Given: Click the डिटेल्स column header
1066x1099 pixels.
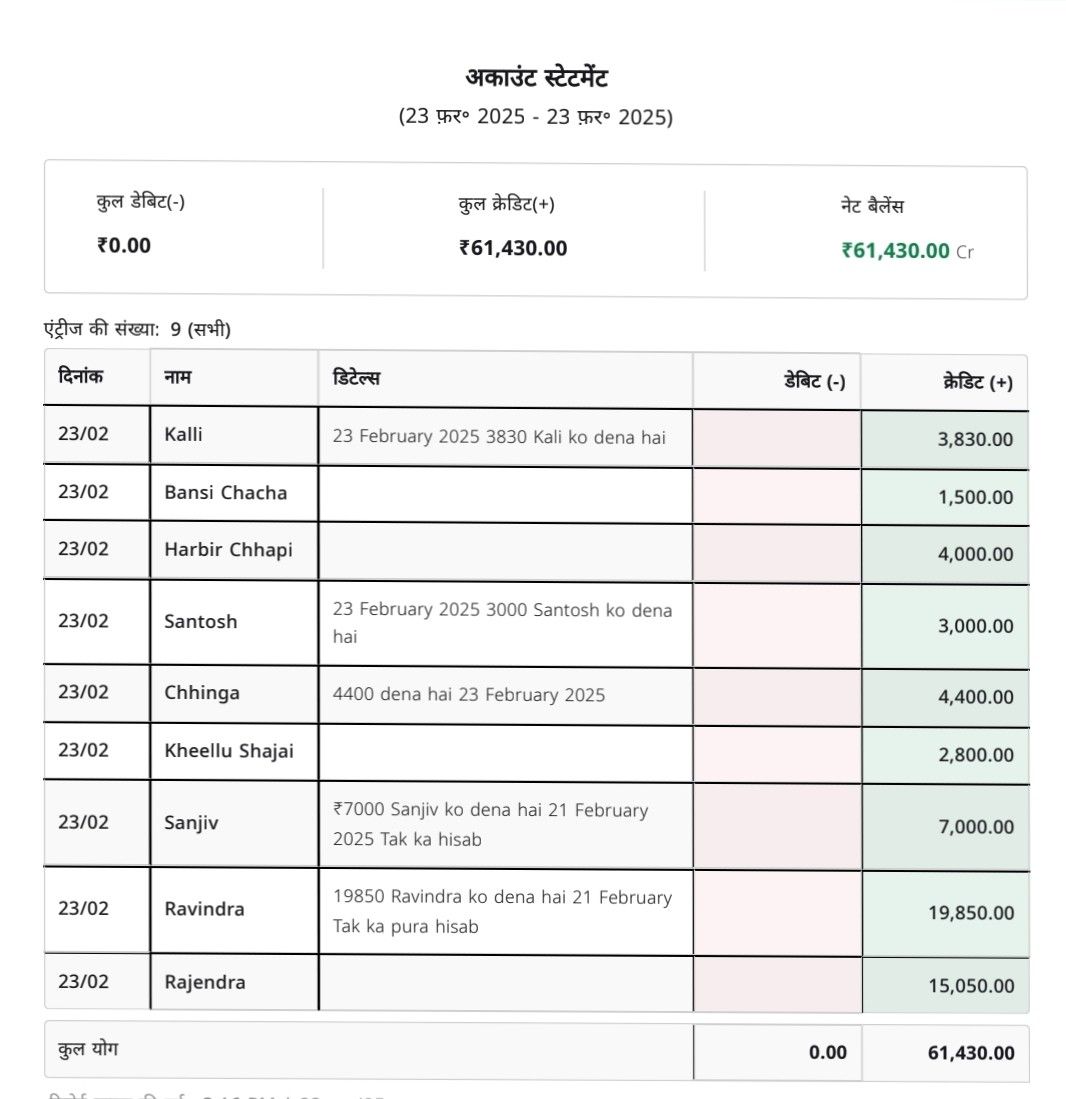Looking at the screenshot, I should click(356, 378).
